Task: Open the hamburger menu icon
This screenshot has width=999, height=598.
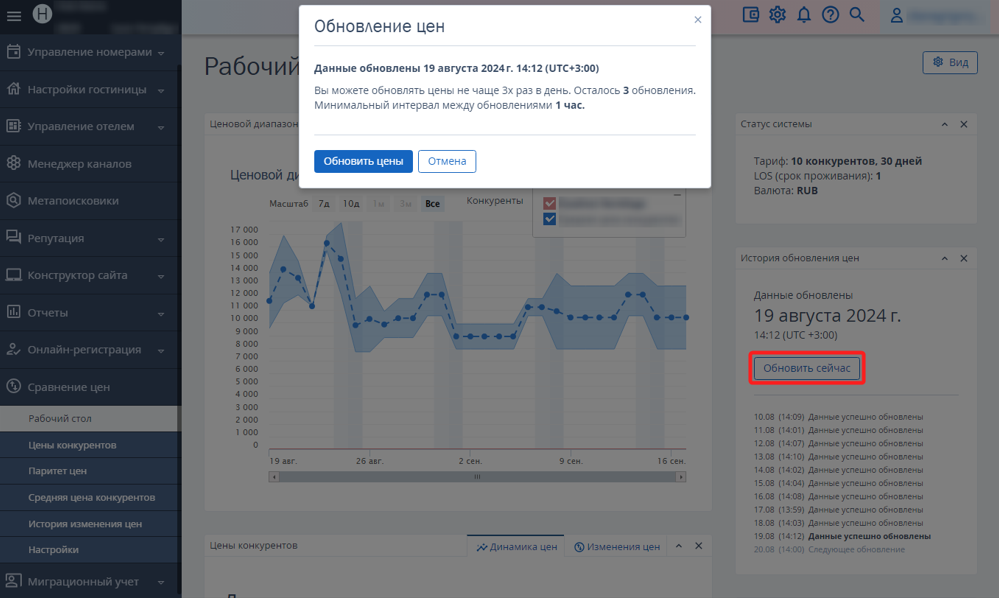Action: click(x=13, y=16)
